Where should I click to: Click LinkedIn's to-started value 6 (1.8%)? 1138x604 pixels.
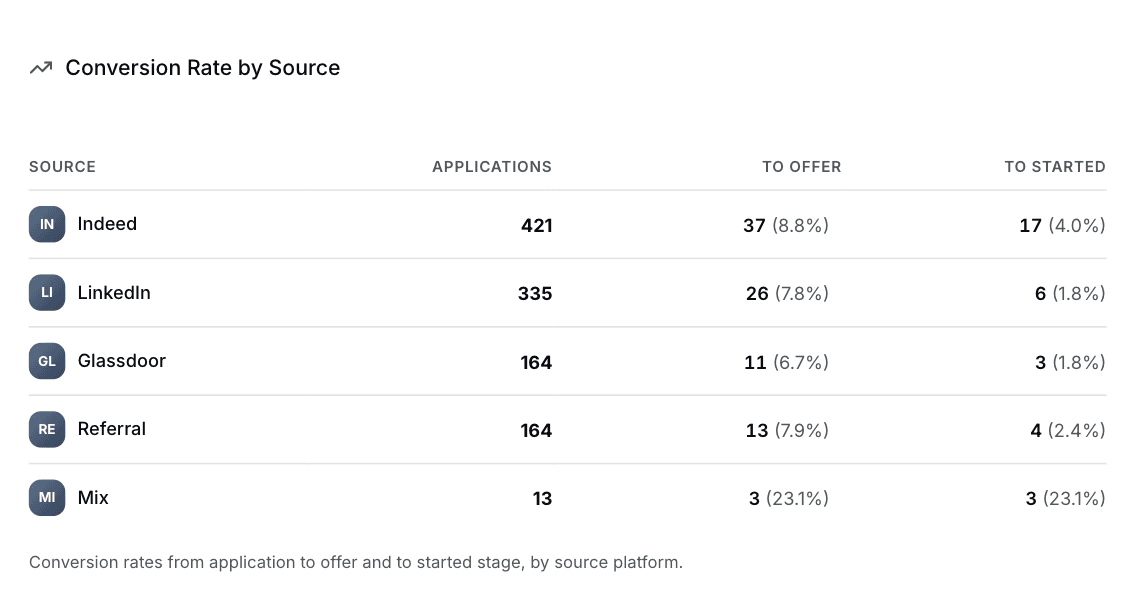[1070, 294]
